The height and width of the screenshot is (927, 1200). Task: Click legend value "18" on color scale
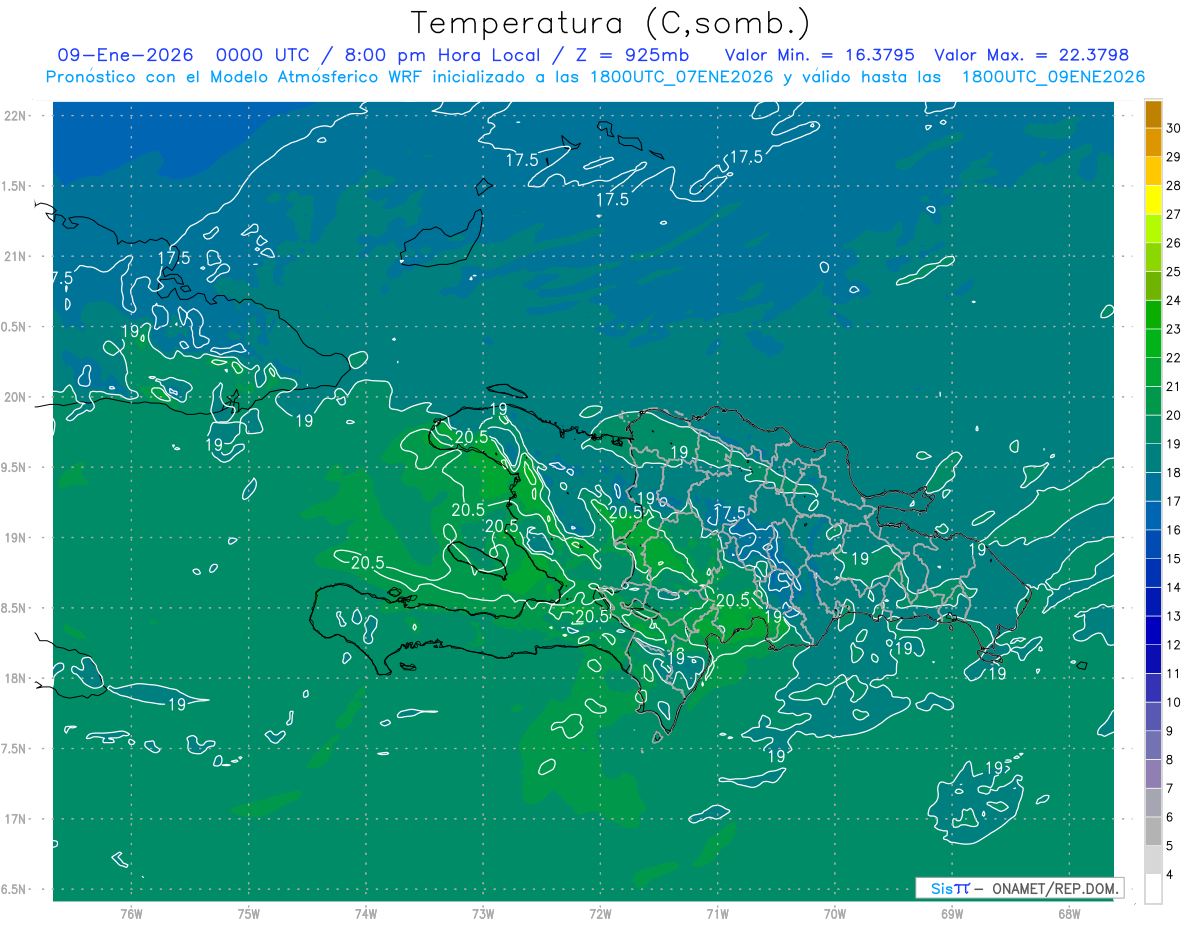point(1174,472)
